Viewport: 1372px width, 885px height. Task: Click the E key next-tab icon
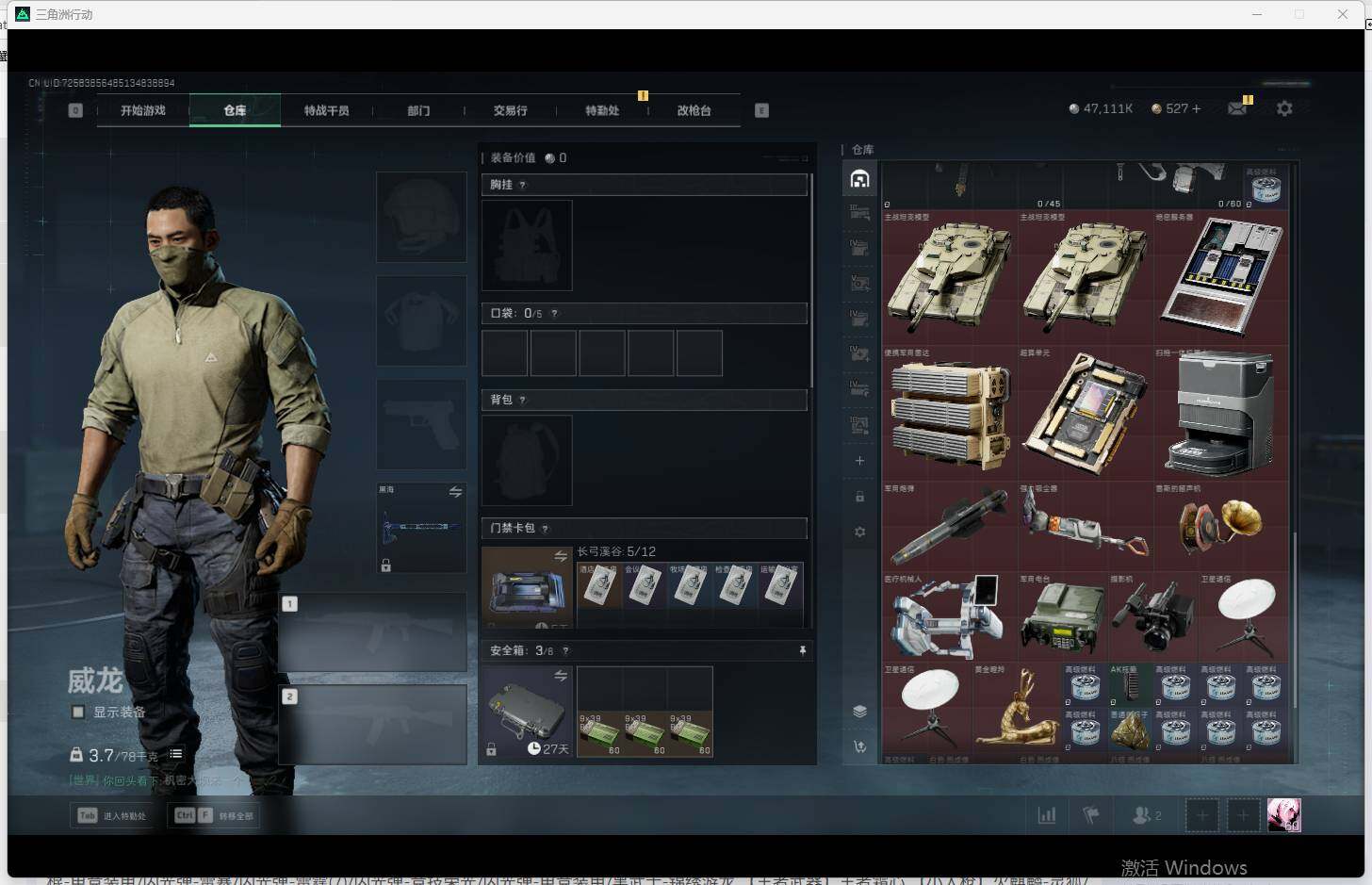point(761,110)
